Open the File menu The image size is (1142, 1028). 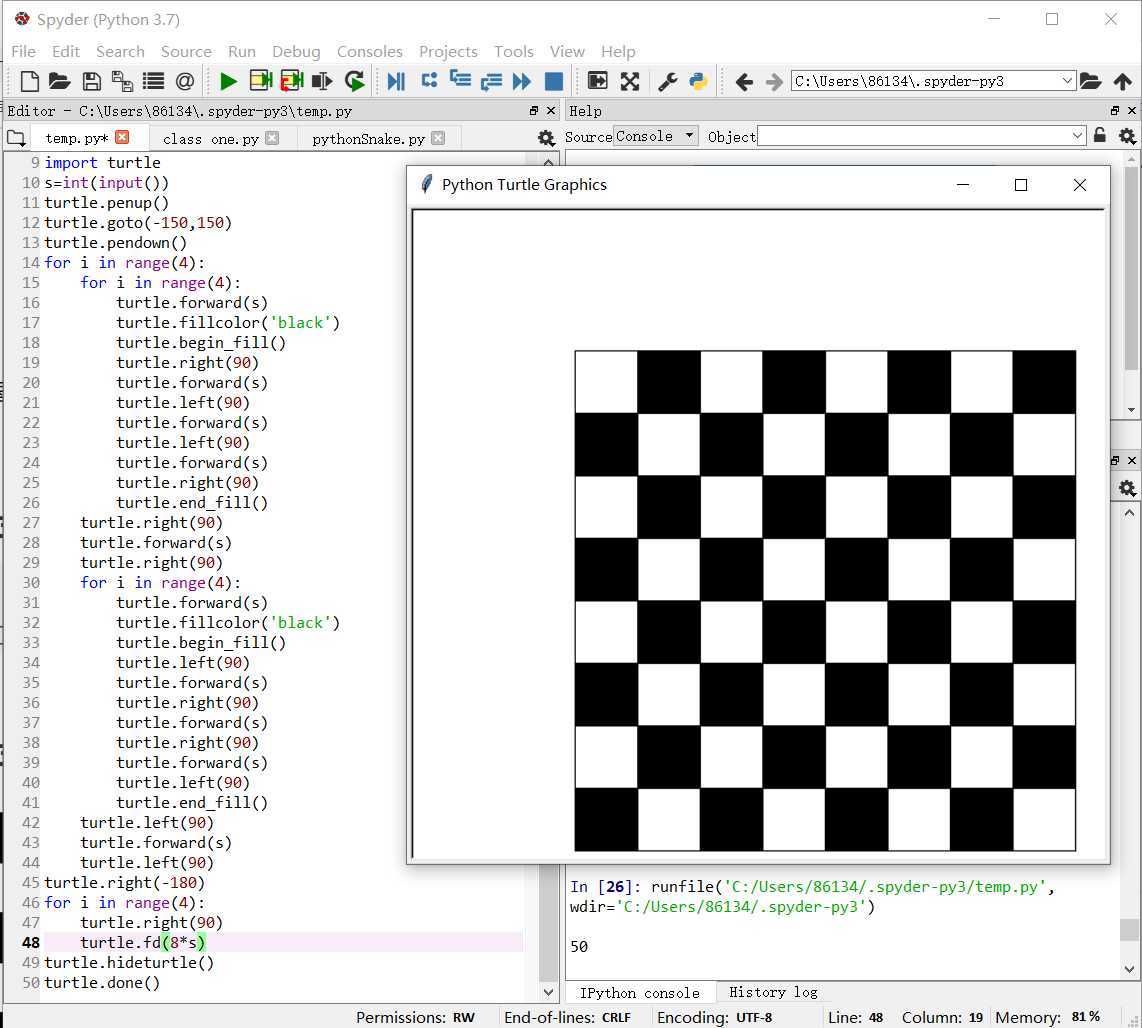23,52
